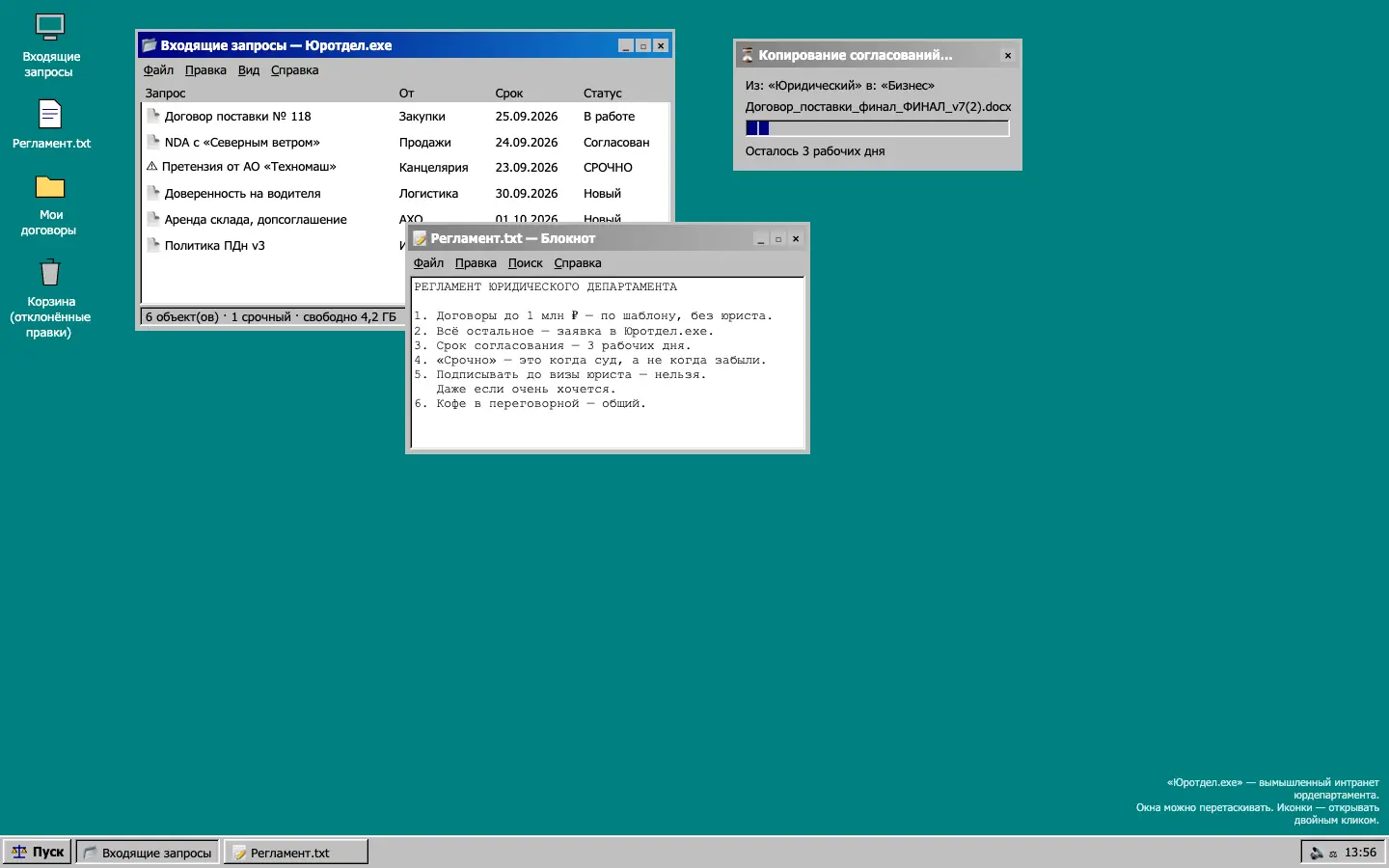Screen dimensions: 1389x868
Task: Open the «Файл» menu in Блокнот
Action: [x=428, y=263]
